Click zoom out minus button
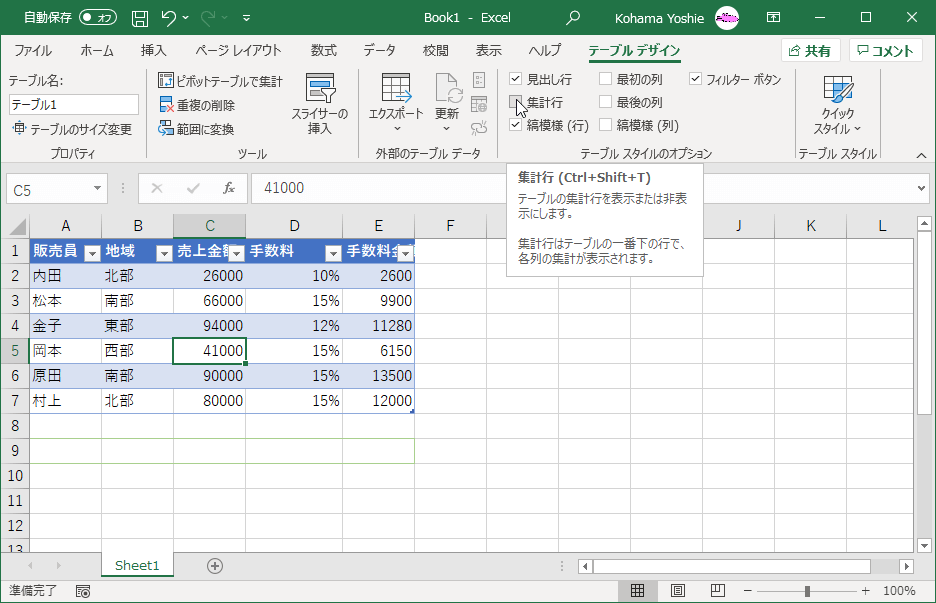 747,590
